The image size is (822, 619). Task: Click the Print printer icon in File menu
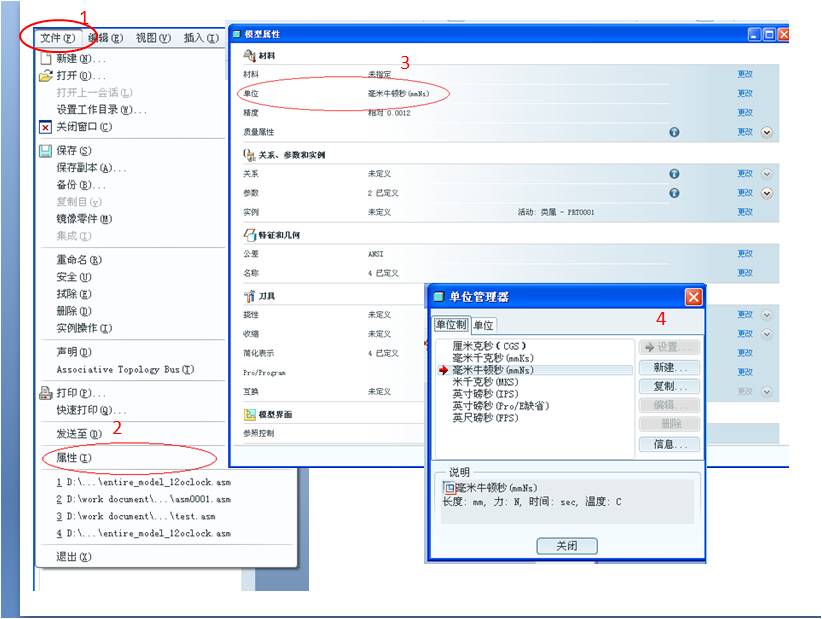click(46, 393)
